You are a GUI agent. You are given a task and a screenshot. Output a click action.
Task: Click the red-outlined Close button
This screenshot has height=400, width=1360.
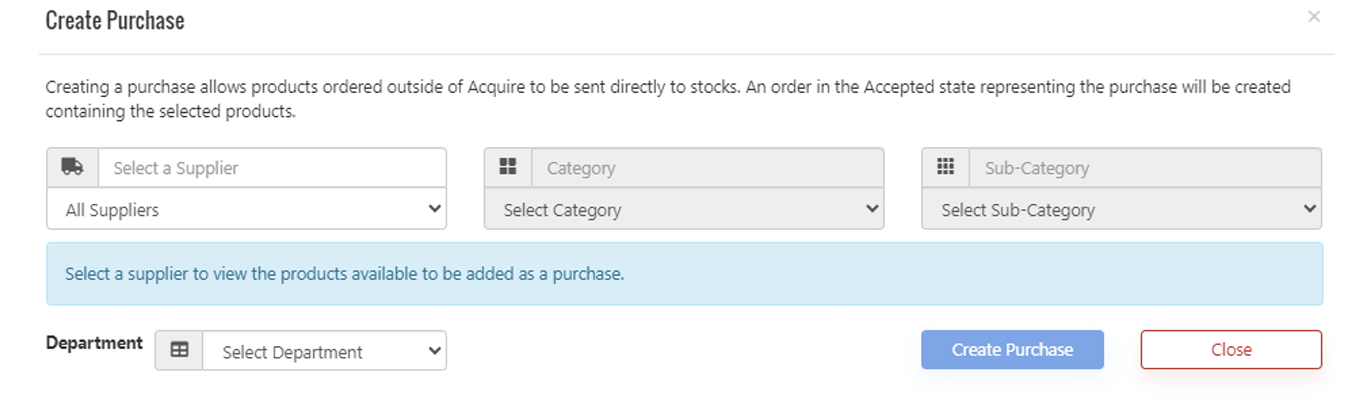click(1231, 350)
